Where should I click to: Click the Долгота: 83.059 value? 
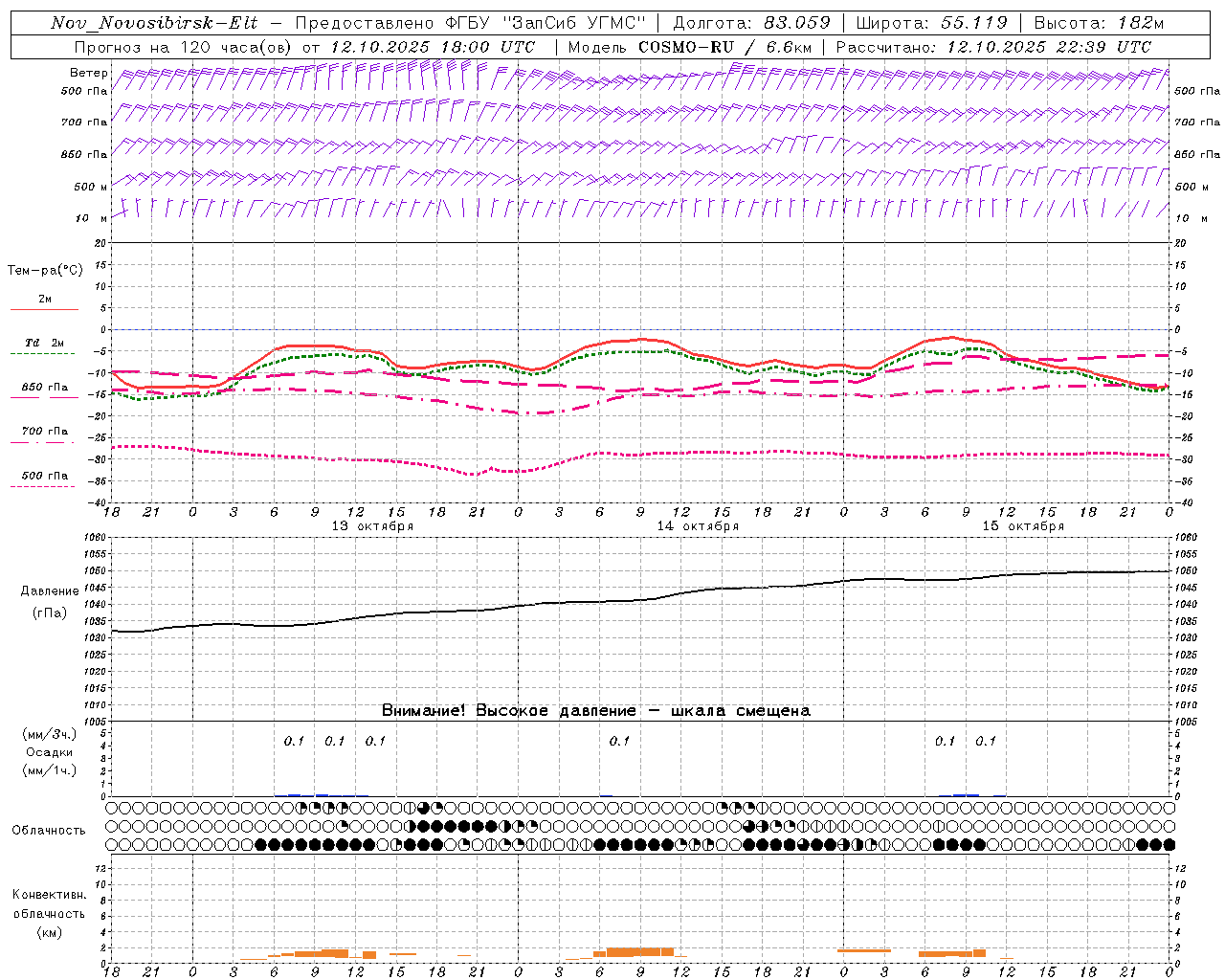tap(751, 23)
